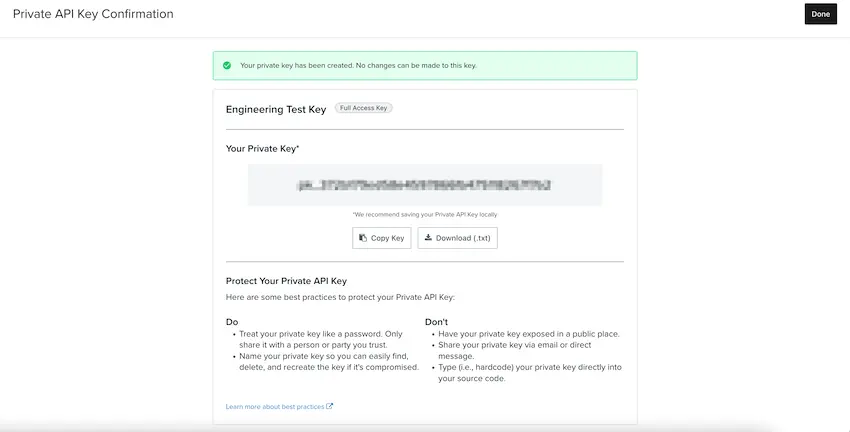The image size is (850, 432).
Task: Click the green success checkmark icon
Action: (227, 65)
